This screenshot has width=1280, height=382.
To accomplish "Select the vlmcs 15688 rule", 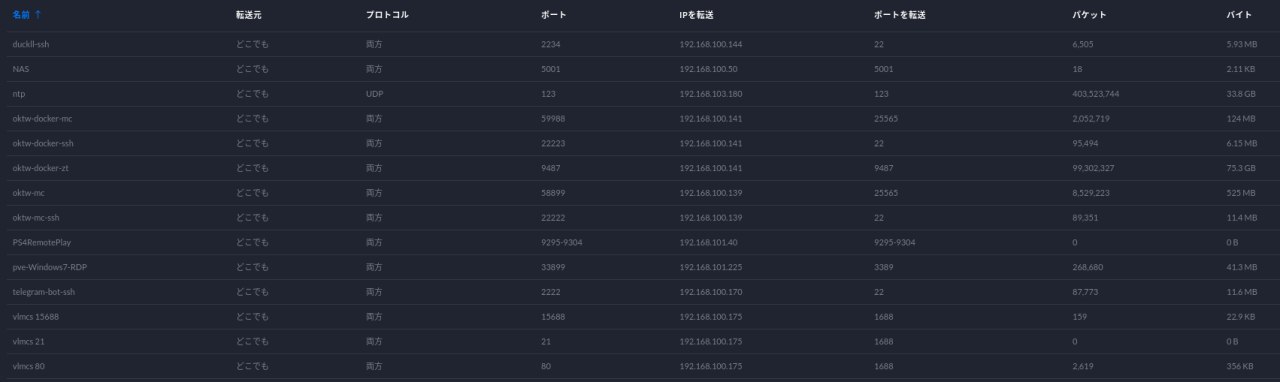I will point(640,316).
